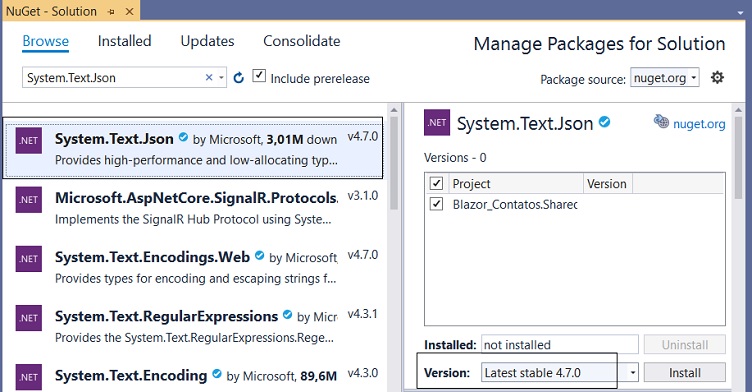Viewport: 752px width, 392px height.
Task: Click the .NET icon of System.Text.Encodings.Web
Action: click(29, 259)
